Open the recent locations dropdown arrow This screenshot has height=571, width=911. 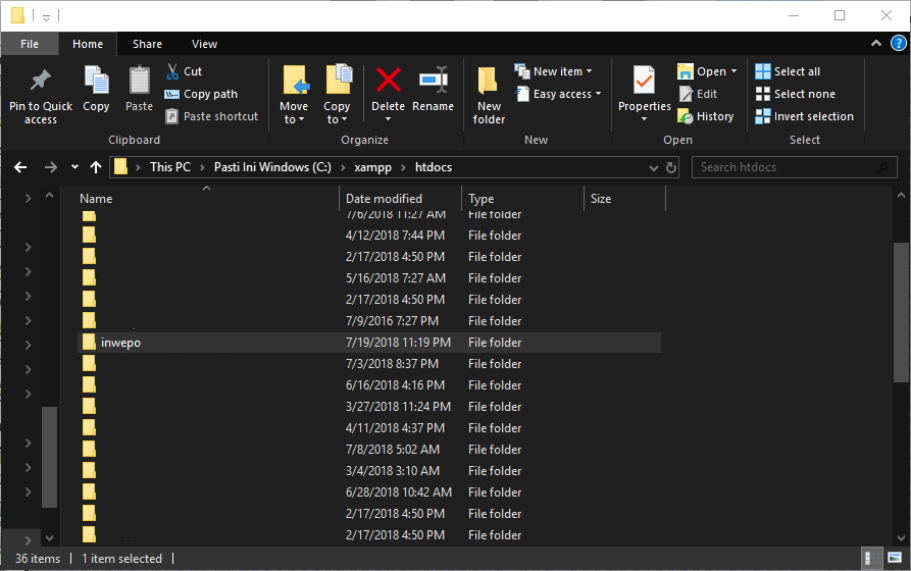pyautogui.click(x=75, y=168)
